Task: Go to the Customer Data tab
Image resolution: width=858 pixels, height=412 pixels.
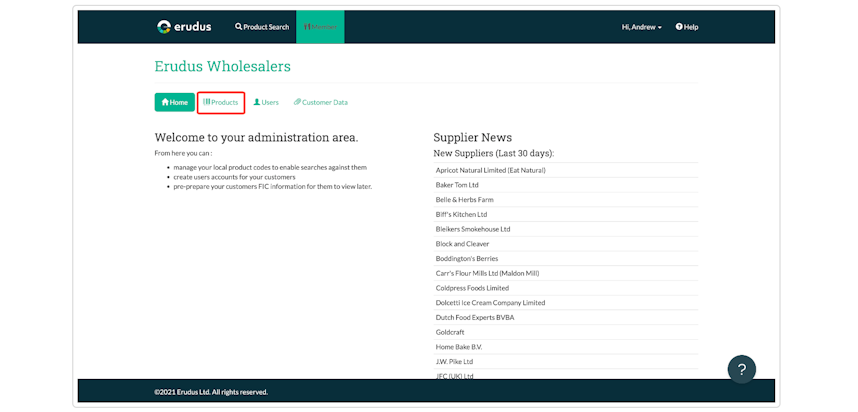Action: (x=321, y=102)
